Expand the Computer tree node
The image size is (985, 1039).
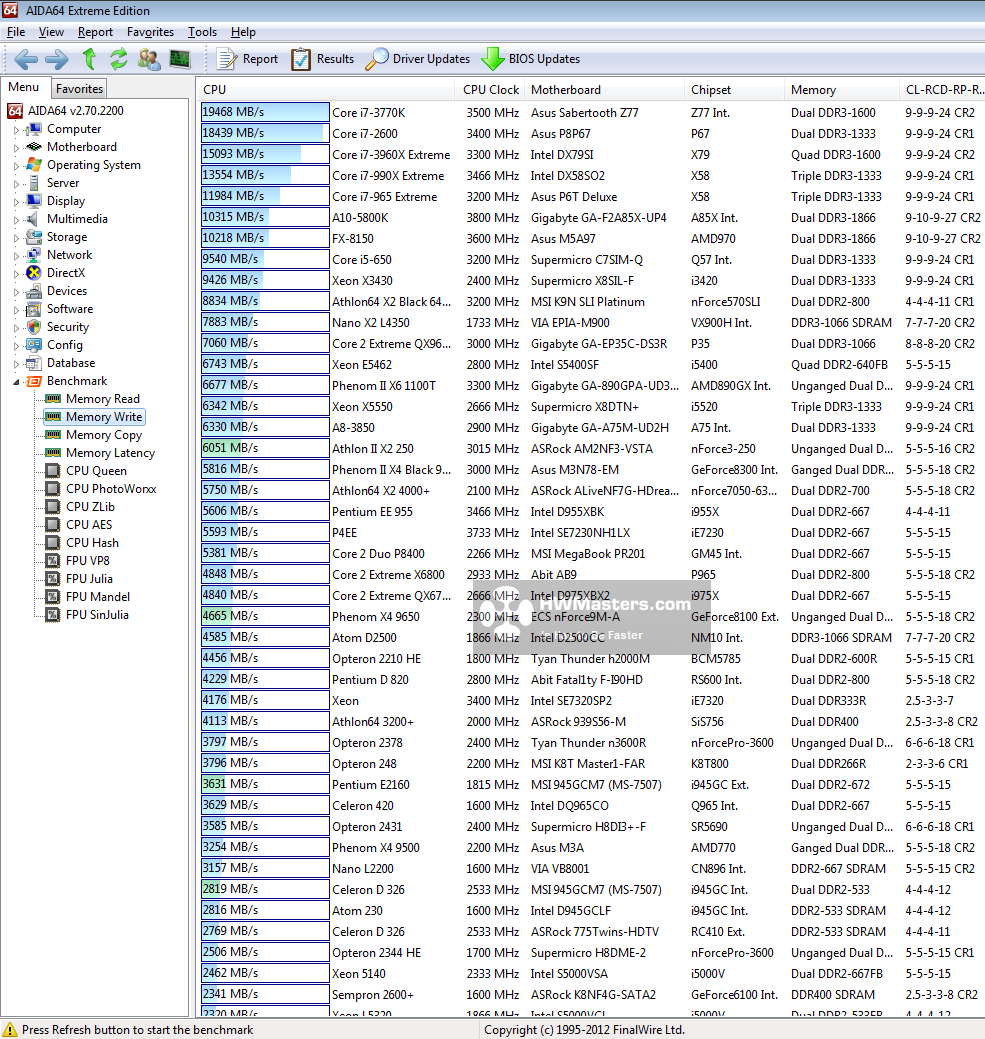(x=17, y=129)
